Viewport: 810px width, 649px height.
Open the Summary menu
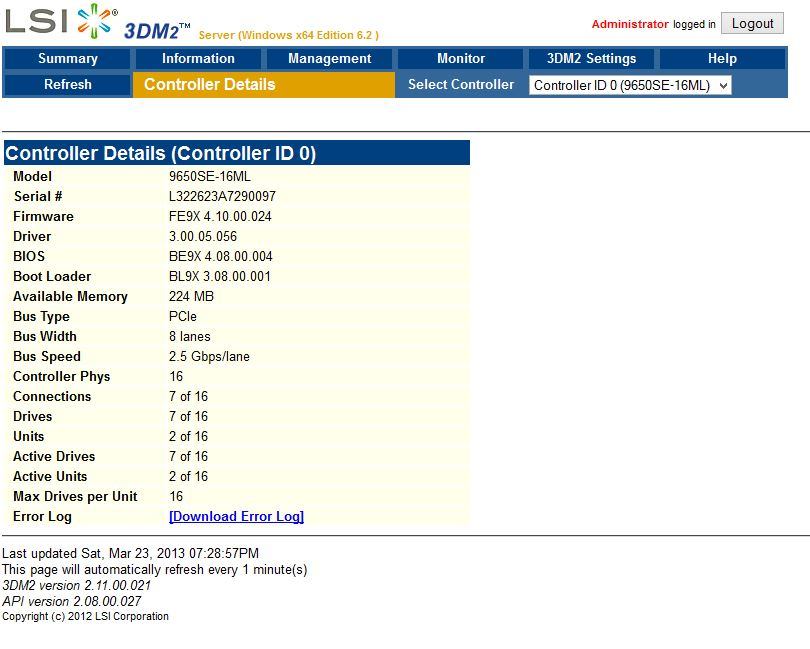[x=67, y=58]
